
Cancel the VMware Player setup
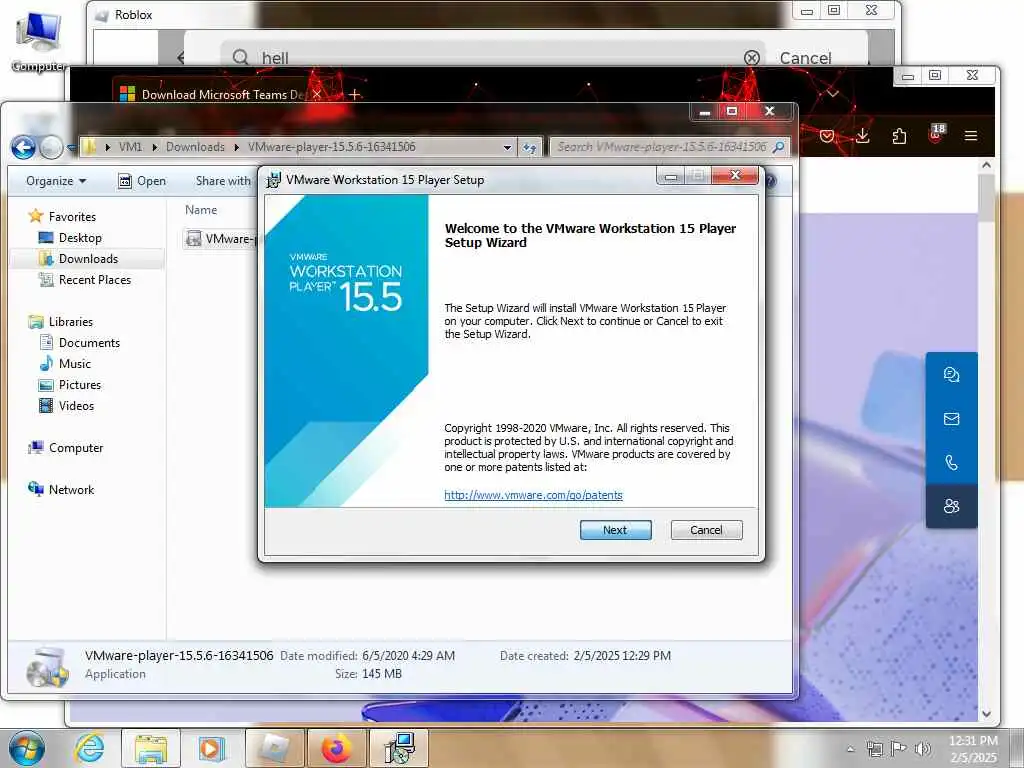point(706,530)
